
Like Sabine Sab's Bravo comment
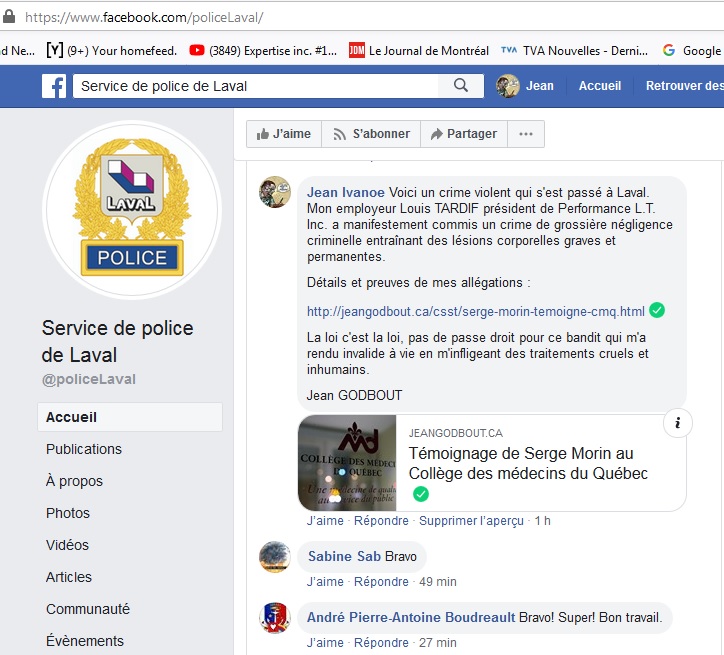tap(325, 581)
